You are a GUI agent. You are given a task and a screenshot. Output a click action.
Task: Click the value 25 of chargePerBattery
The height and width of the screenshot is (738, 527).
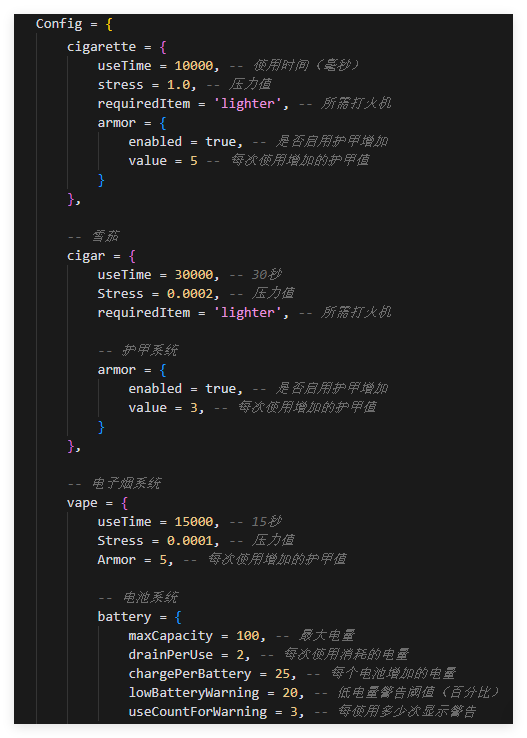tap(282, 674)
